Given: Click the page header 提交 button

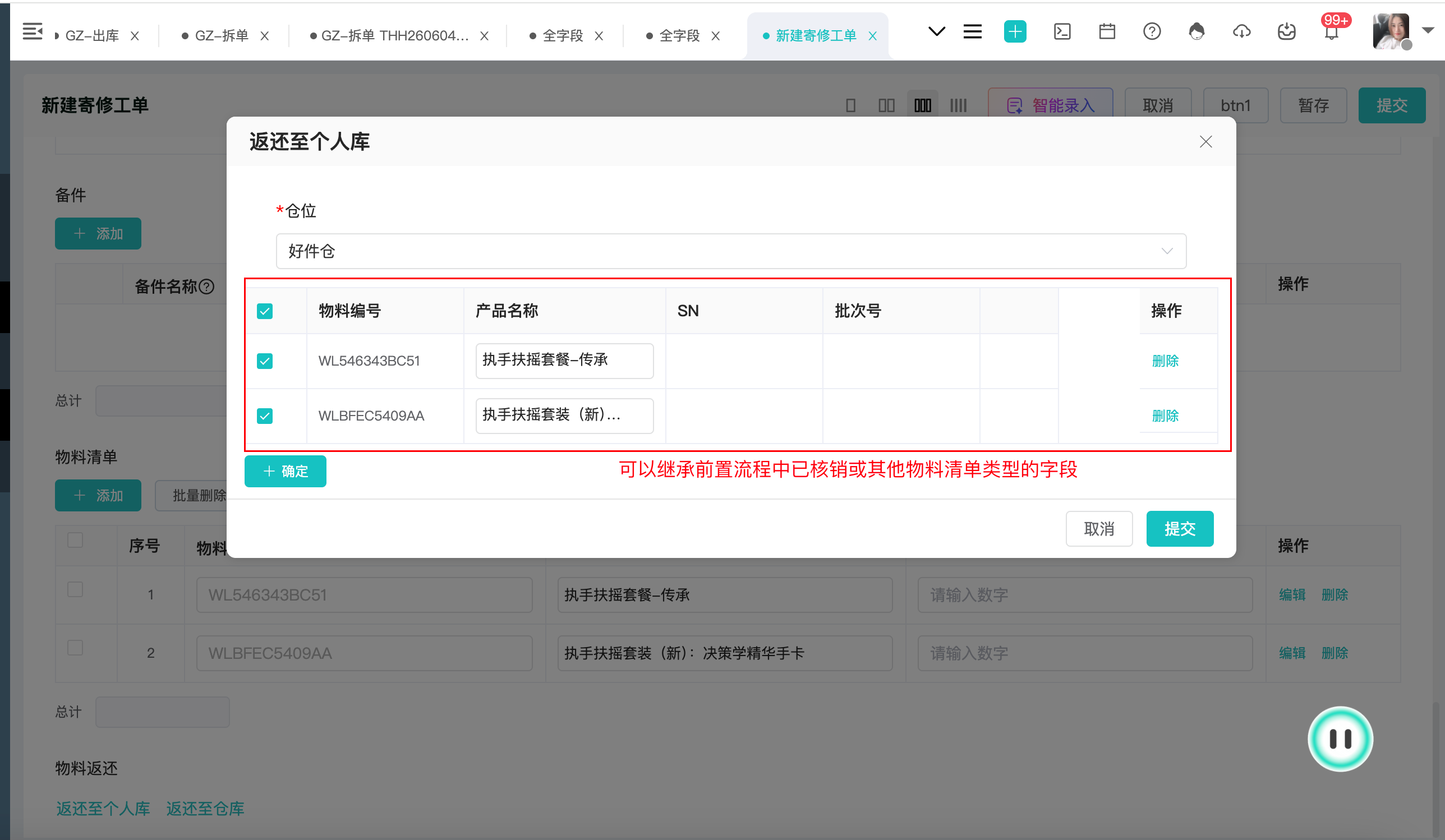Looking at the screenshot, I should [x=1392, y=105].
